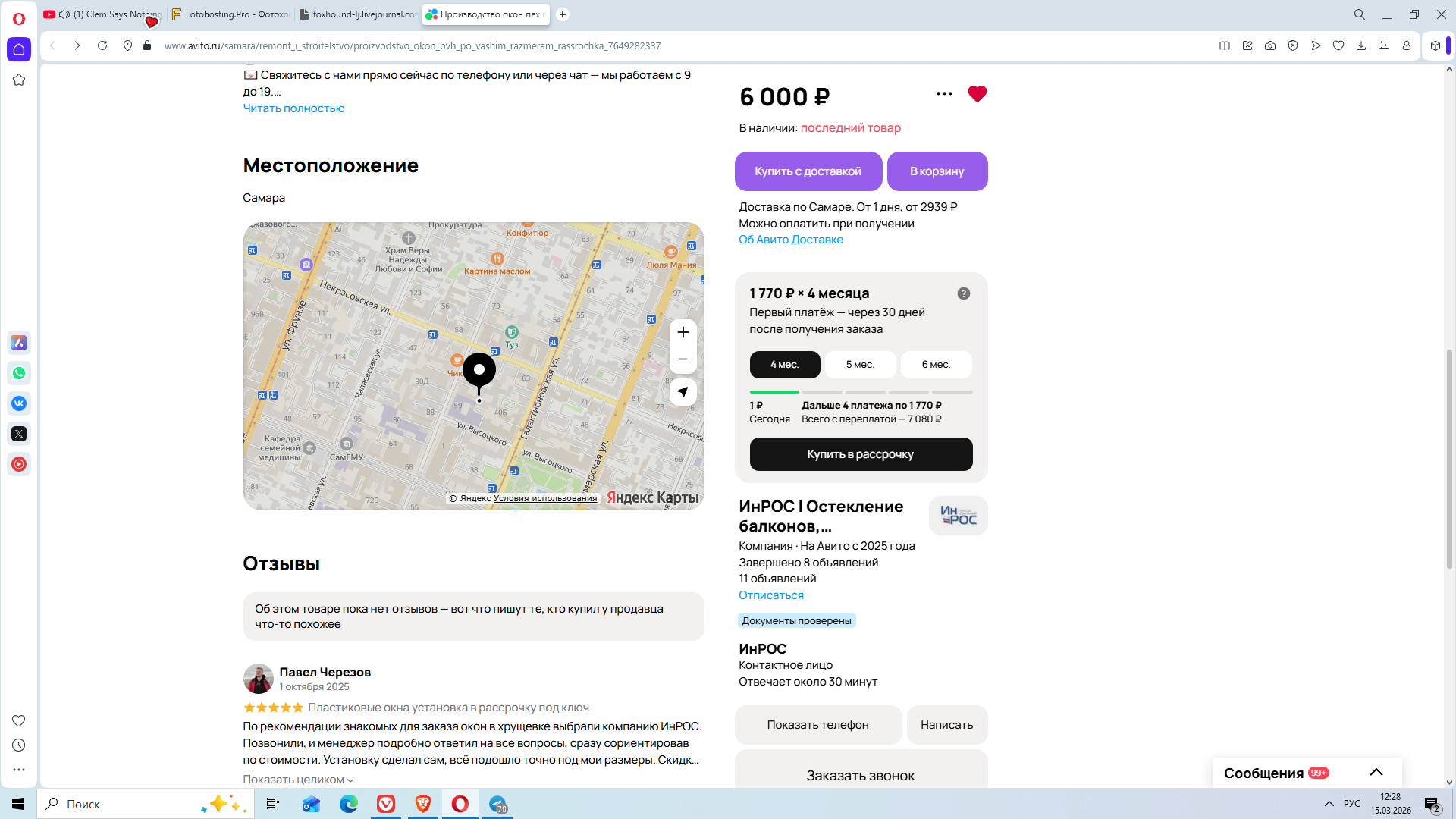Click installment help question mark icon
Image resolution: width=1456 pixels, height=819 pixels.
click(963, 293)
